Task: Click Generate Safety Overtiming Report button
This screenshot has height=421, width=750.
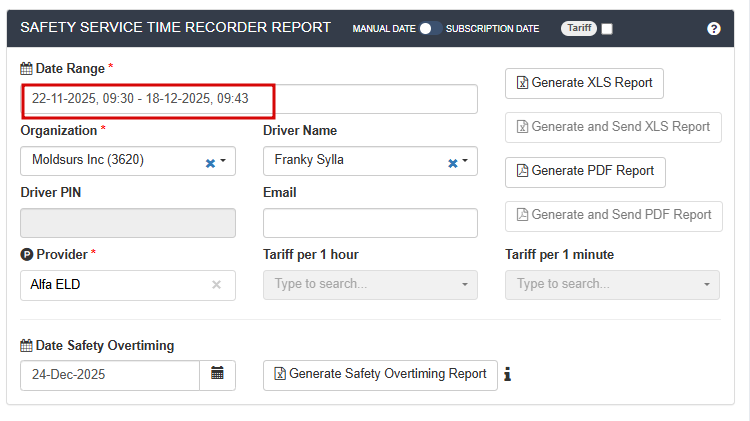Action: pos(380,374)
